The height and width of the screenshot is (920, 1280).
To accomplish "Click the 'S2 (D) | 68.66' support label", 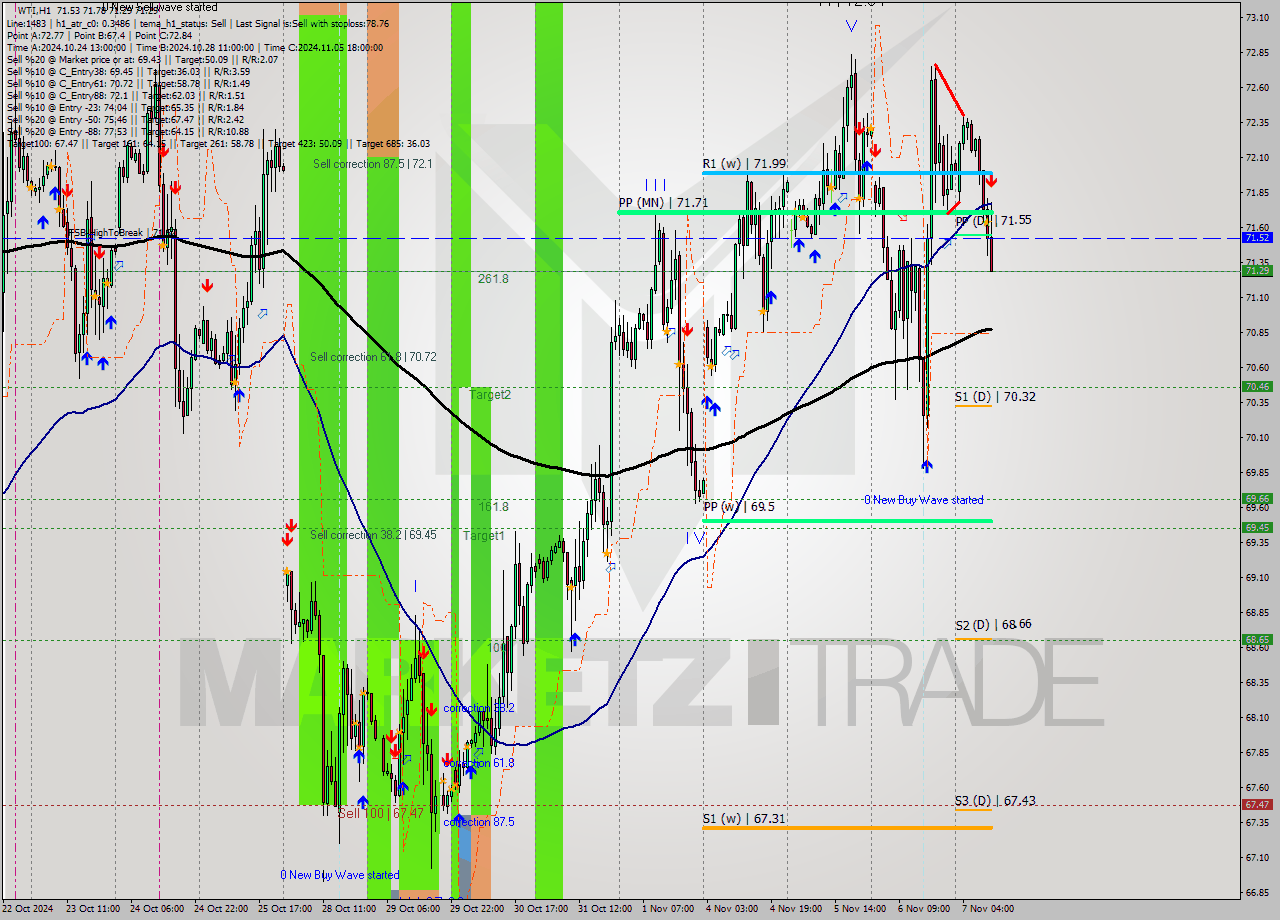I will [x=993, y=625].
